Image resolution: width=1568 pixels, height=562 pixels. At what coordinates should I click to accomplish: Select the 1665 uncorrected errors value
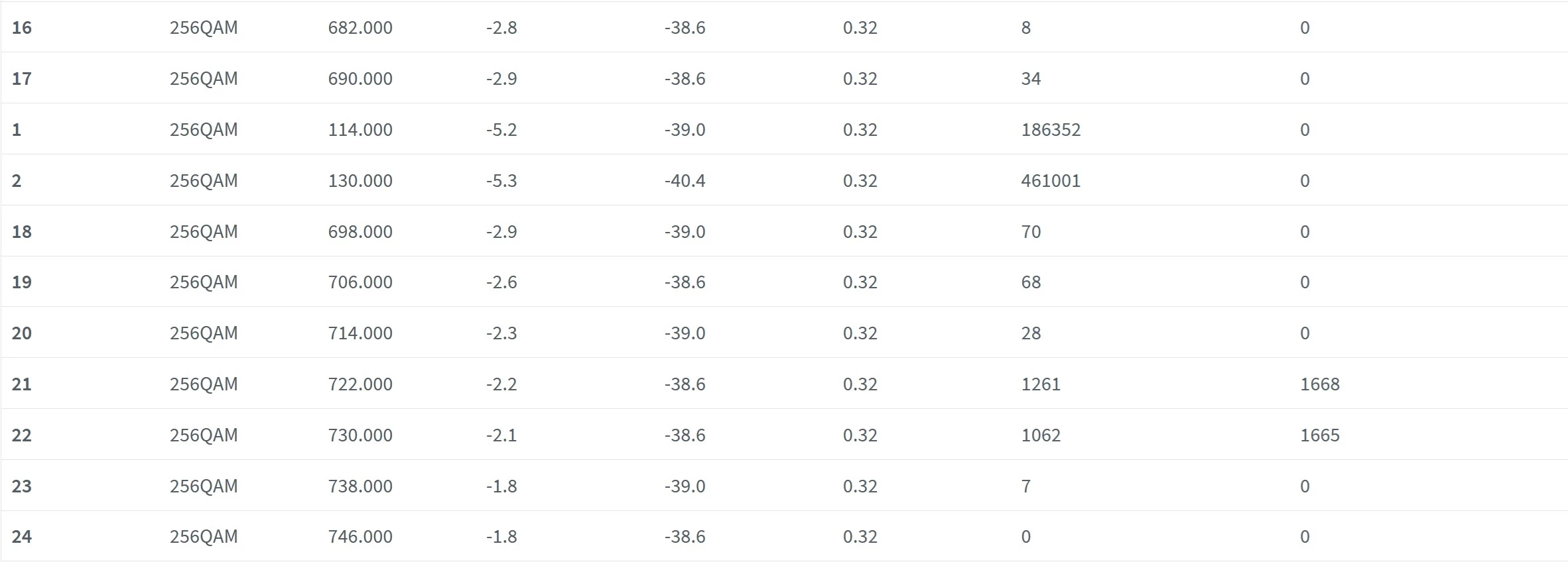click(x=1320, y=435)
